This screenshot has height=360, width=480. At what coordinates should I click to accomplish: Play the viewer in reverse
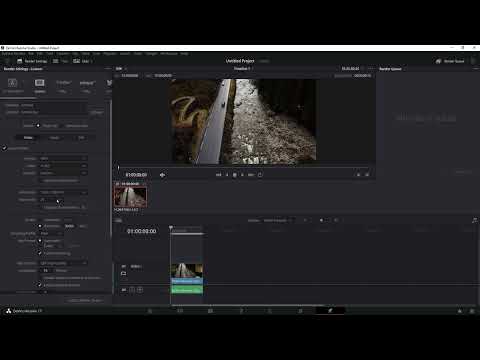click(227, 175)
